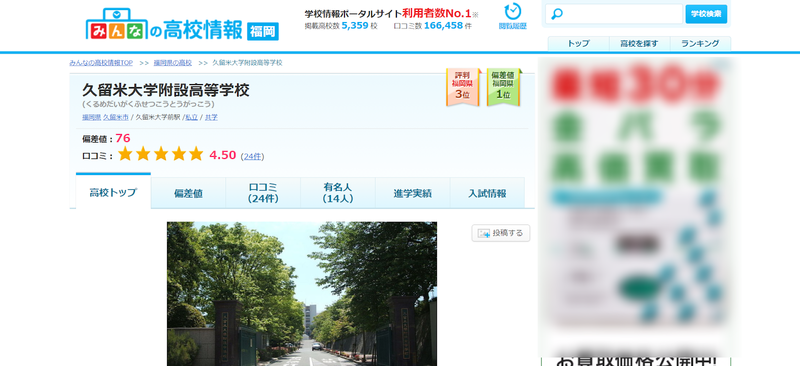This screenshot has height=366, width=800.
Task: Select the 高校トップ tab
Action: (x=113, y=191)
